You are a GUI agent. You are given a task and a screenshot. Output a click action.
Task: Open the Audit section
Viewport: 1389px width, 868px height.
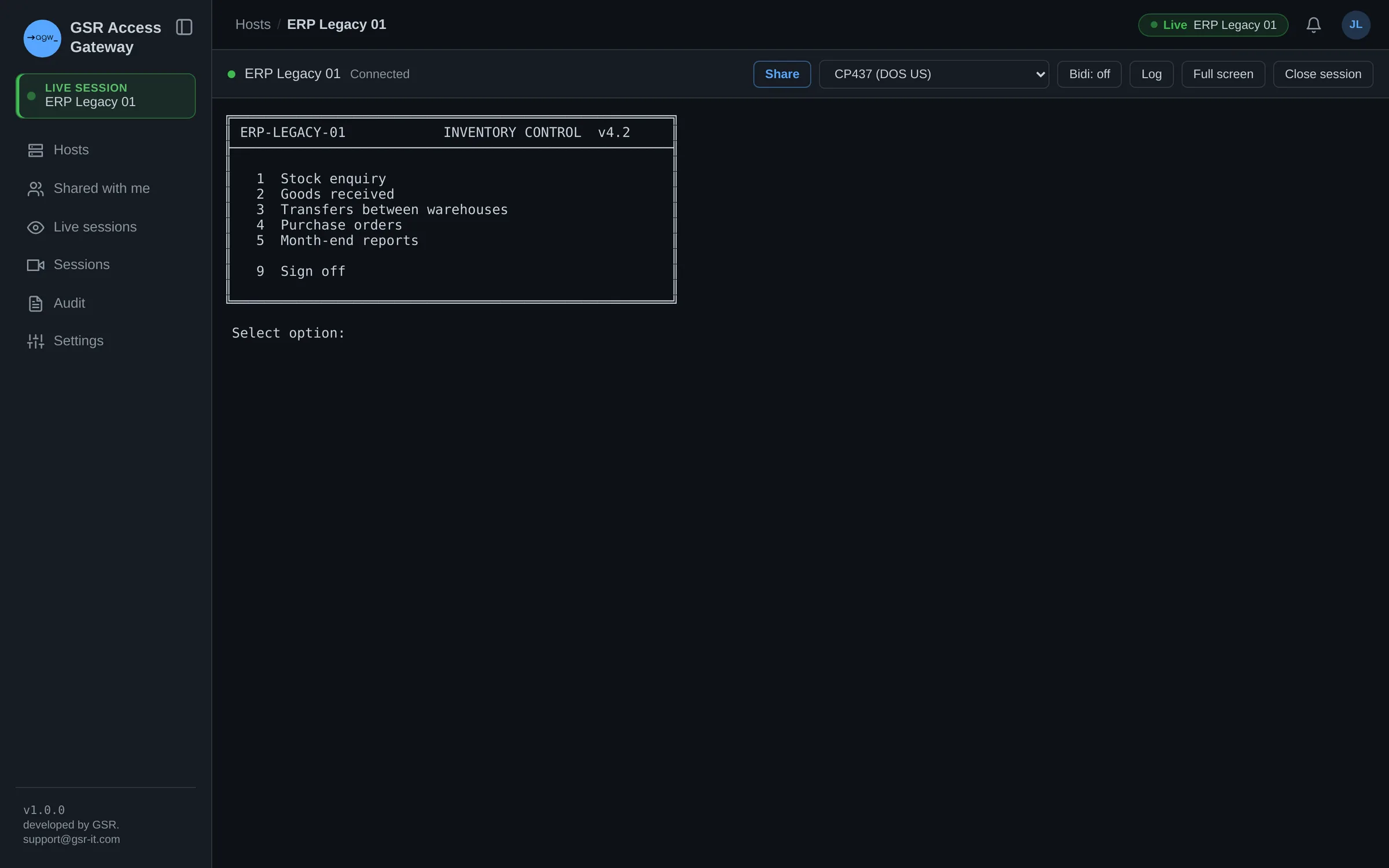point(105,303)
